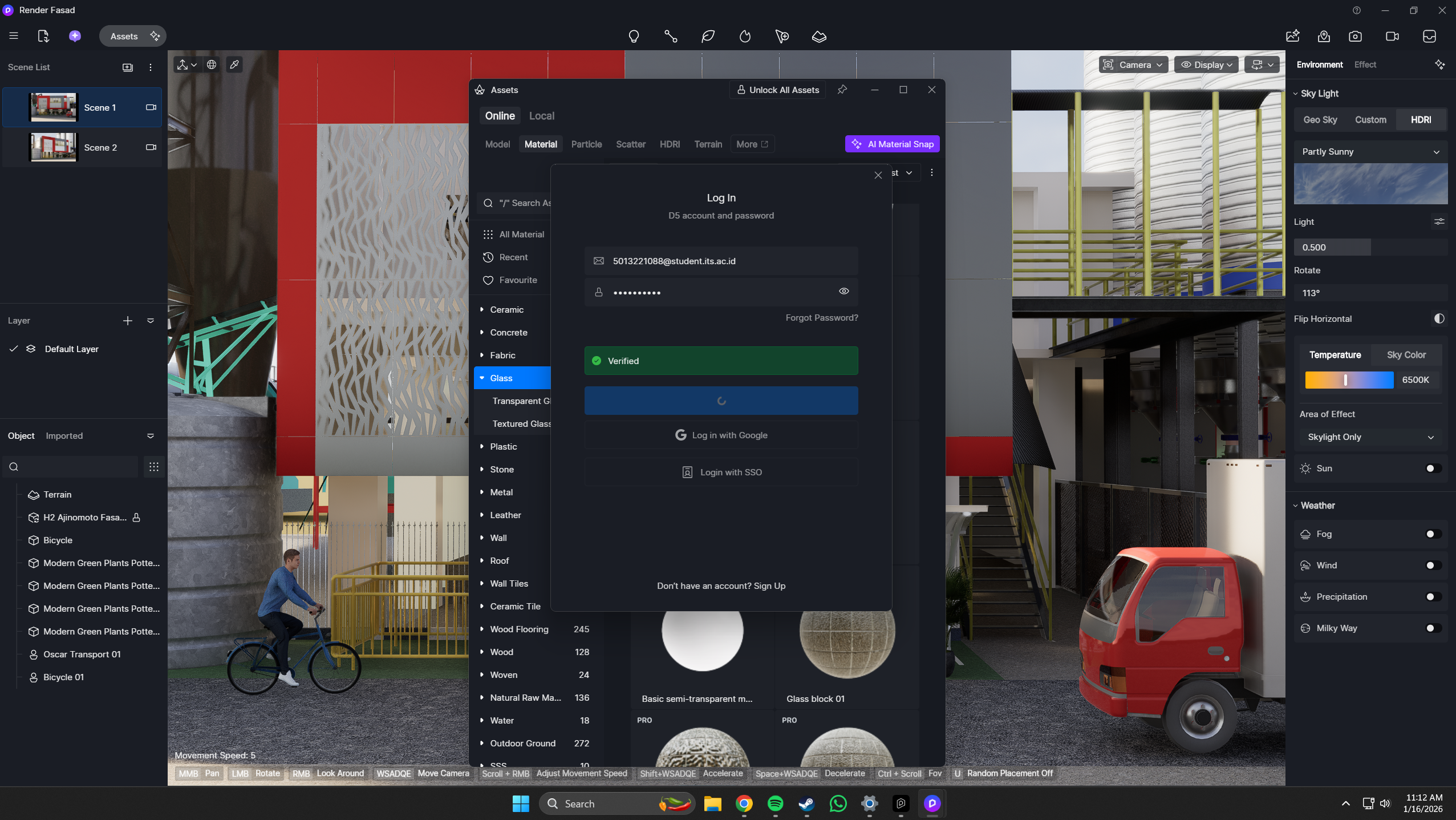Screen dimensions: 1456x820
Task: Click the video render camera icon
Action: pos(1392,37)
